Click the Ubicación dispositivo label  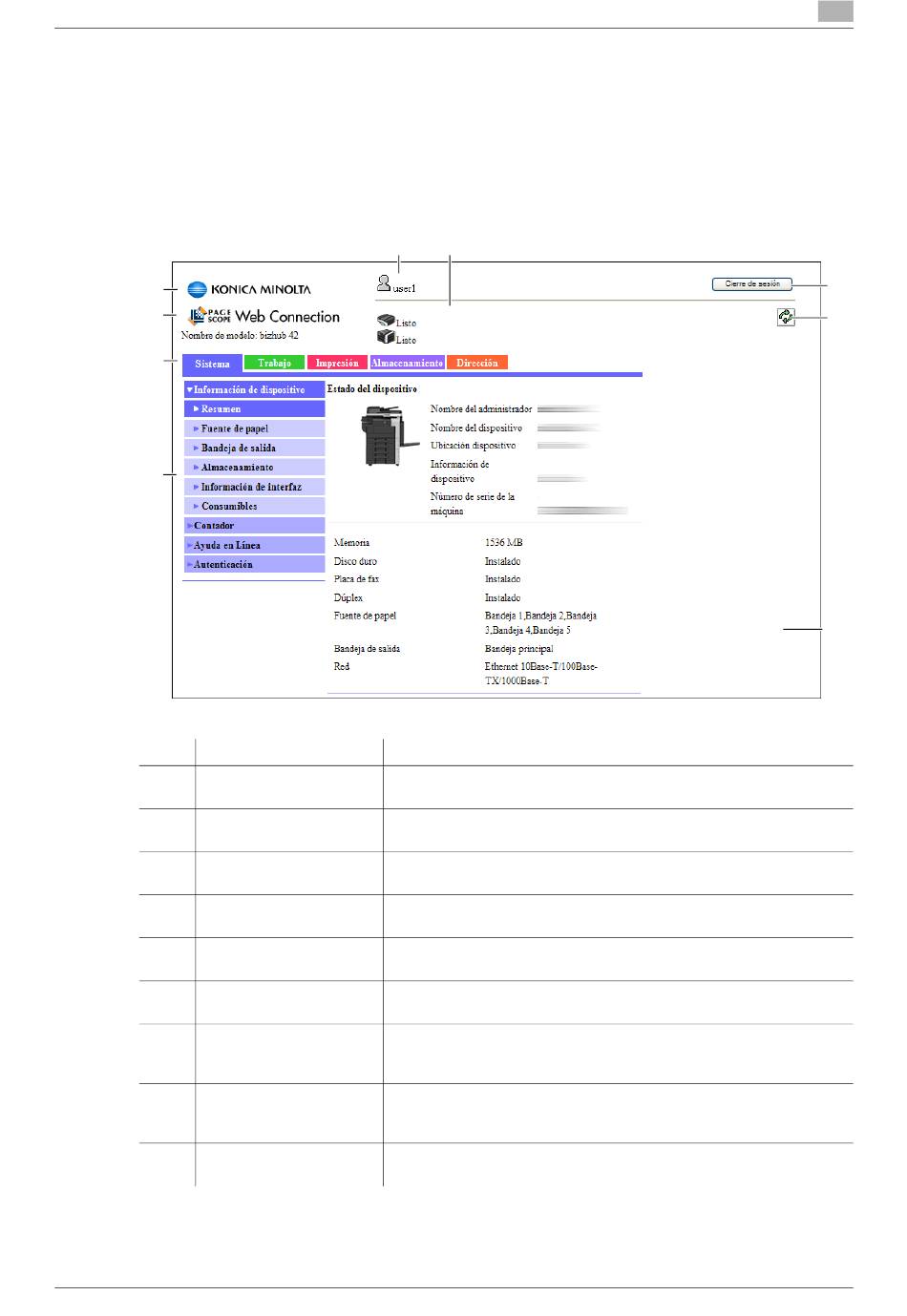[473, 446]
